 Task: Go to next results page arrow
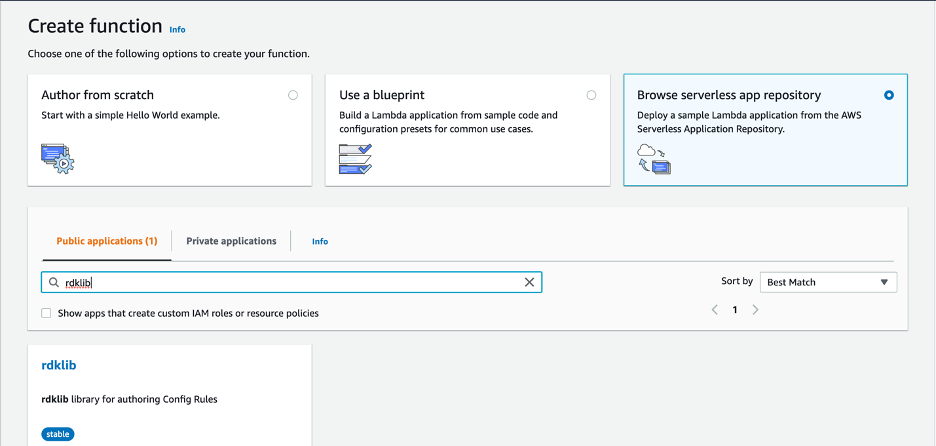[755, 310]
